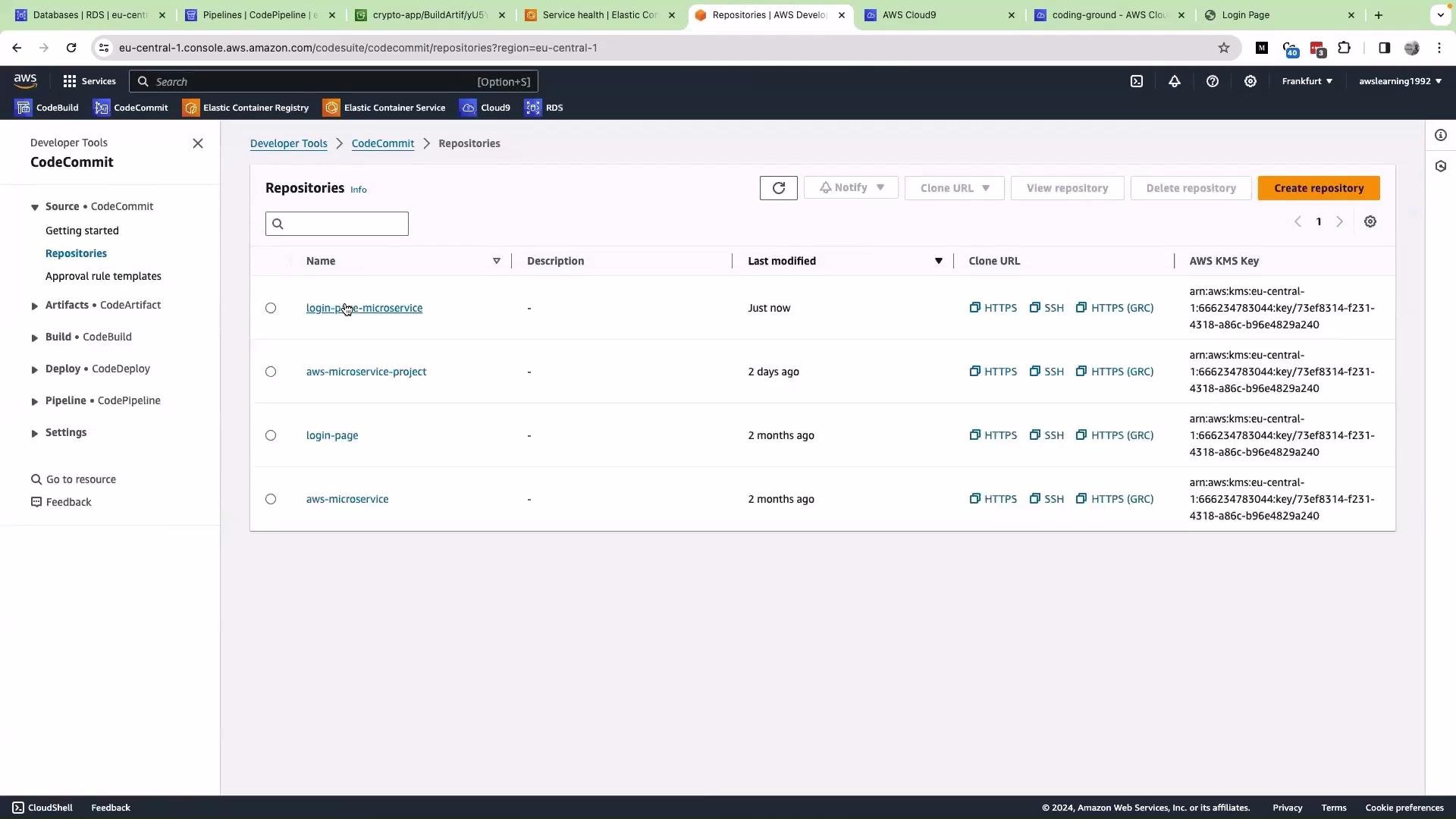
Task: Sort by Last modified column arrow
Action: [x=938, y=261]
